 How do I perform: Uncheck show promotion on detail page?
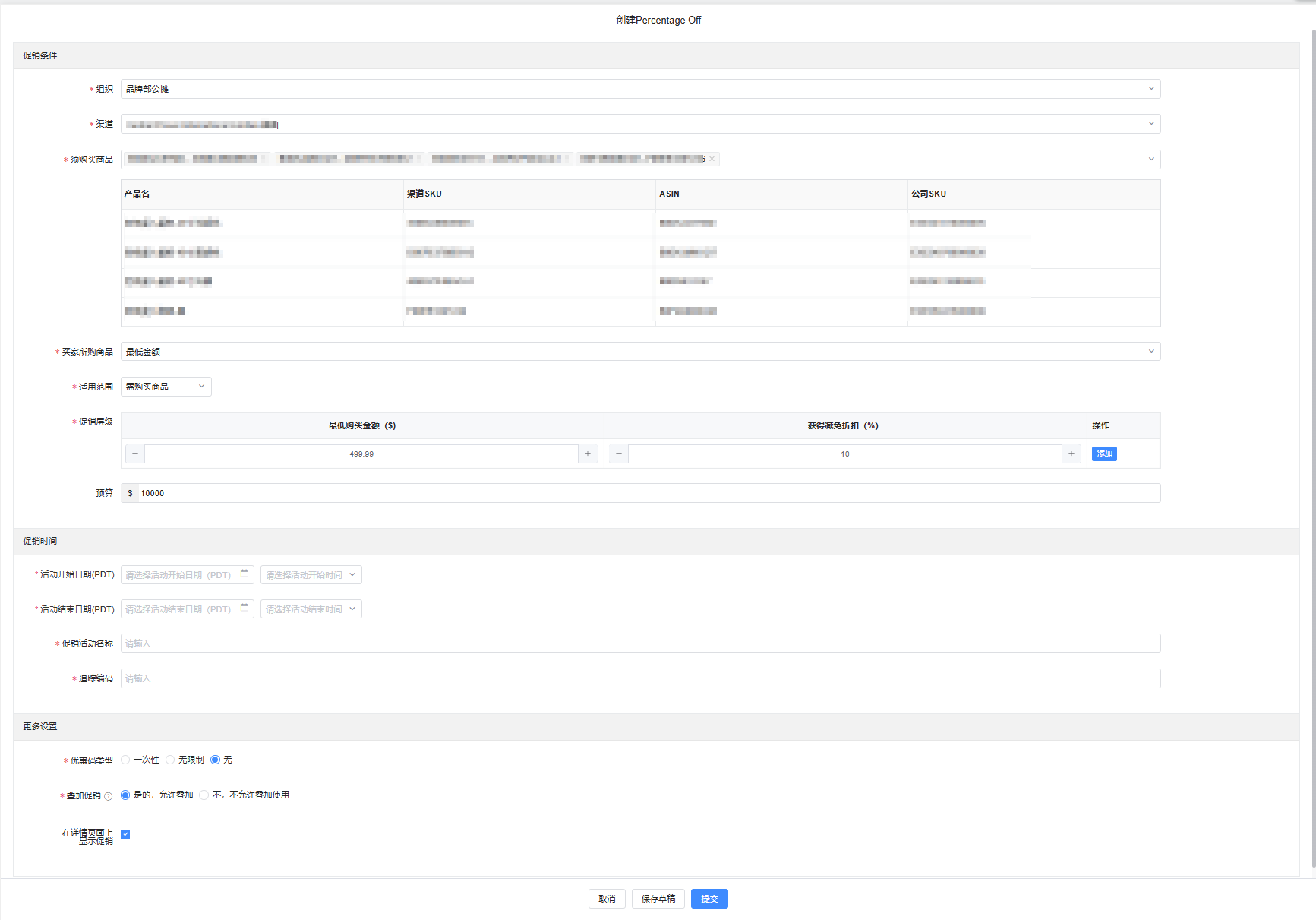click(x=125, y=834)
